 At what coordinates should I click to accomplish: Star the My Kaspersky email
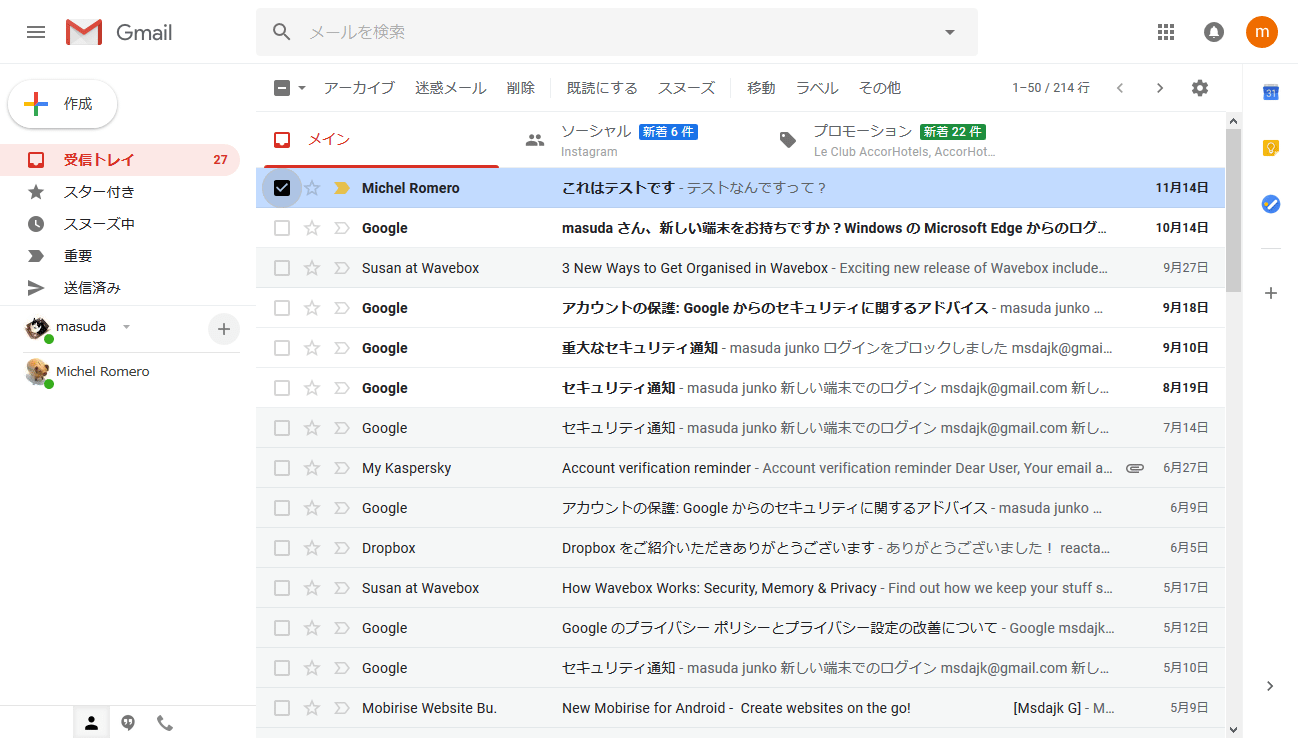[x=312, y=468]
